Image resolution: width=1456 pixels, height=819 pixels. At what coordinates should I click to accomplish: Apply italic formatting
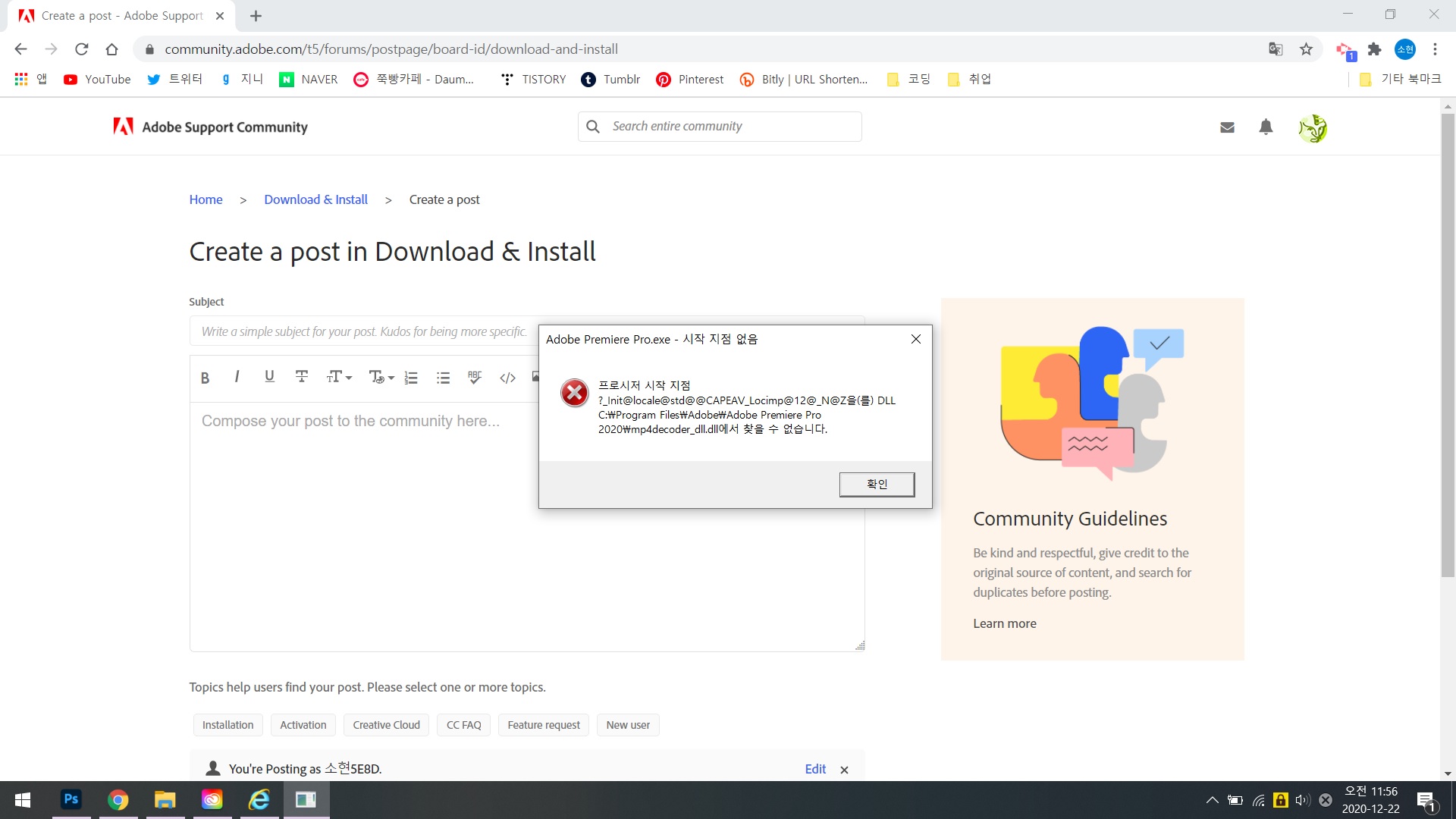coord(237,377)
